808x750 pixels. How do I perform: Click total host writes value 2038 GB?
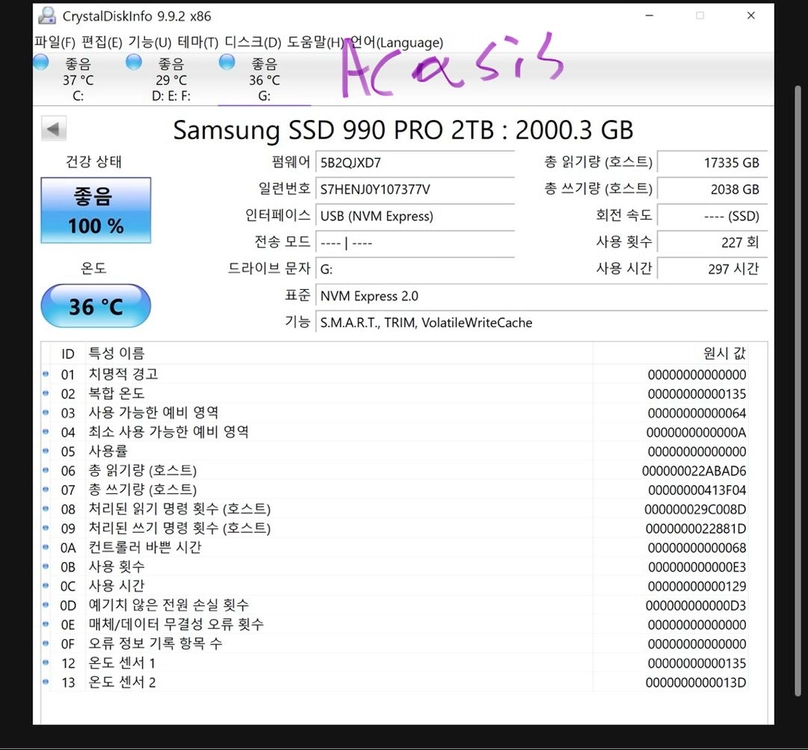click(x=713, y=189)
